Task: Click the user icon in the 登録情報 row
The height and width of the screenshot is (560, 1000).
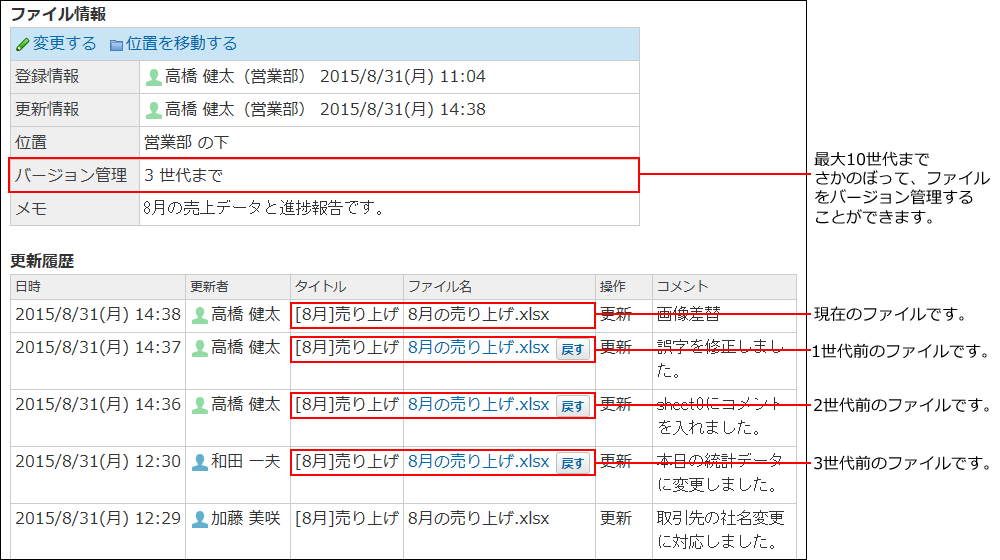Action: tap(153, 77)
